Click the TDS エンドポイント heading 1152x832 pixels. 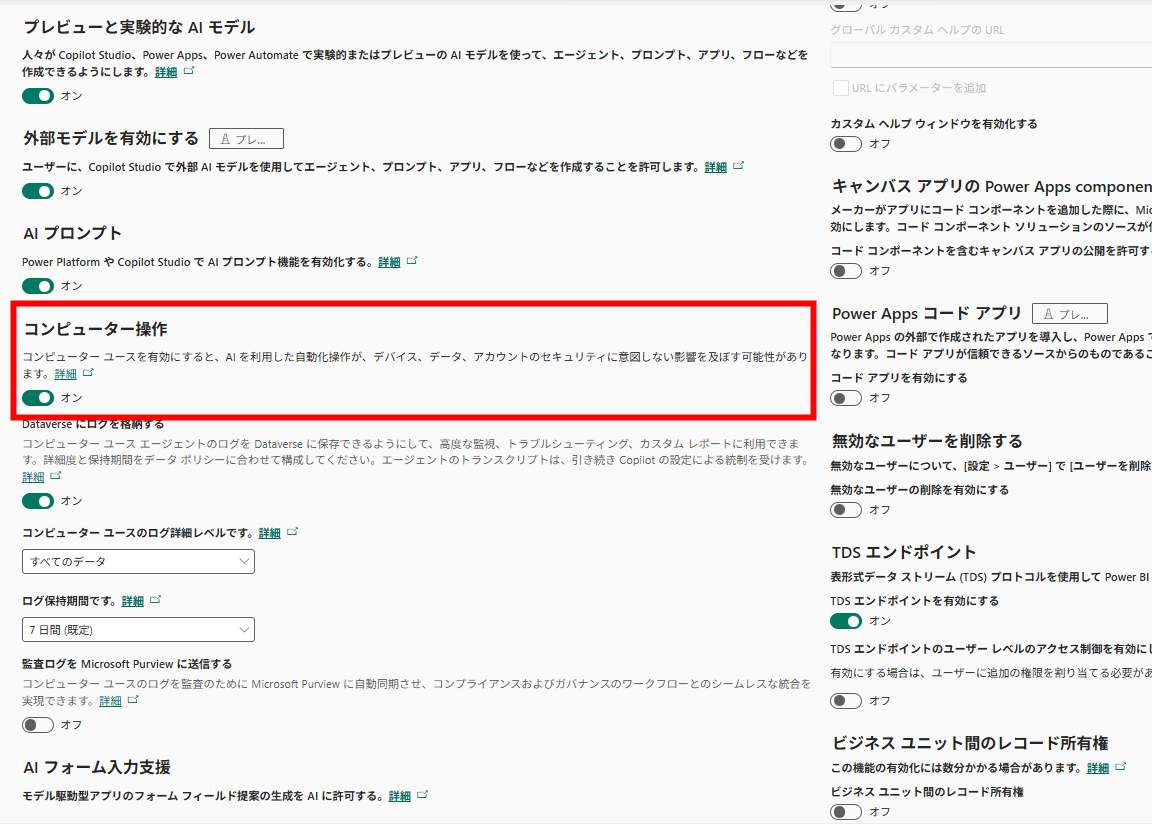click(x=904, y=552)
